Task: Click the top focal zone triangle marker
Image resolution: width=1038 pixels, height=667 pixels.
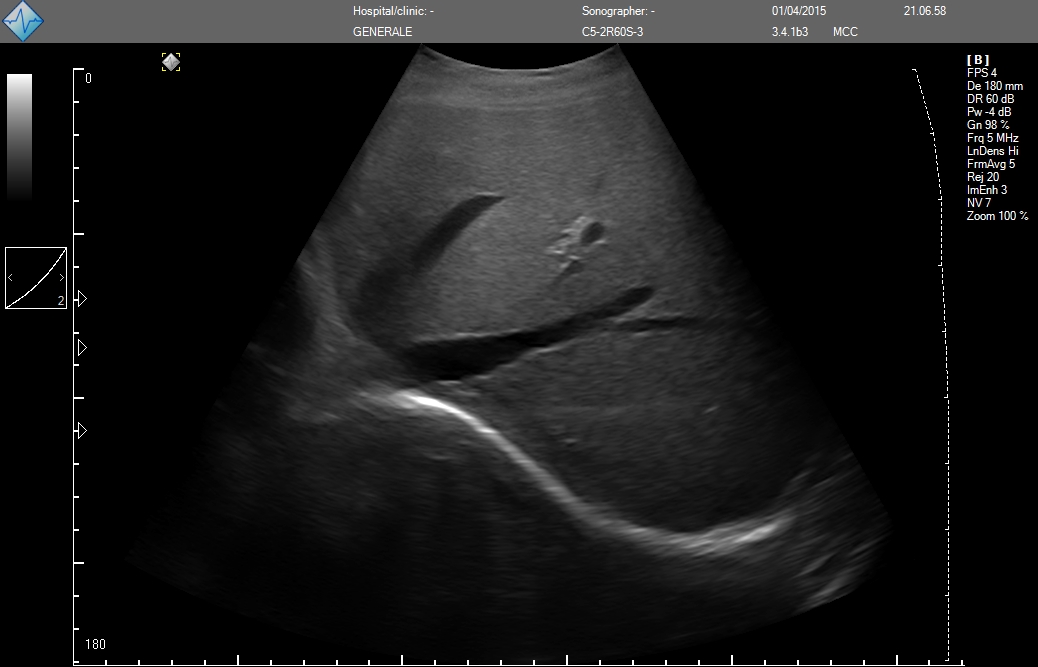Action: 82,298
